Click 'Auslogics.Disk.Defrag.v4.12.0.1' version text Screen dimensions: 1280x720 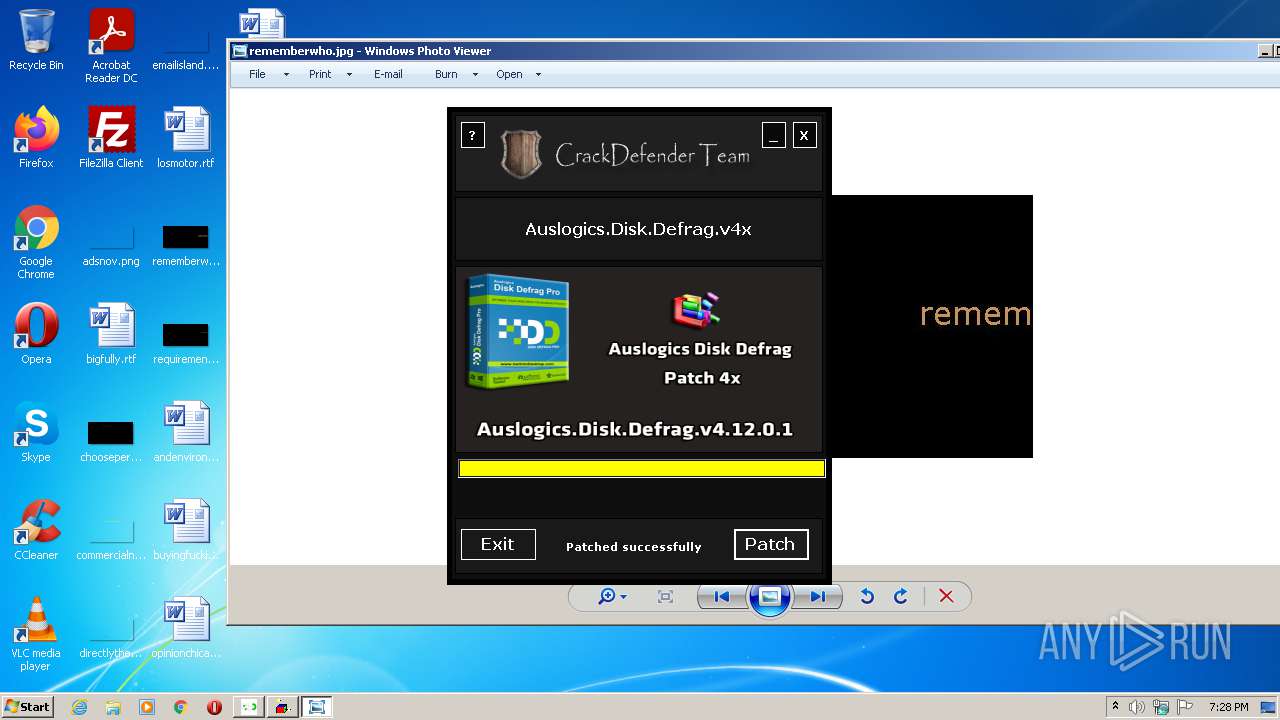(x=635, y=429)
